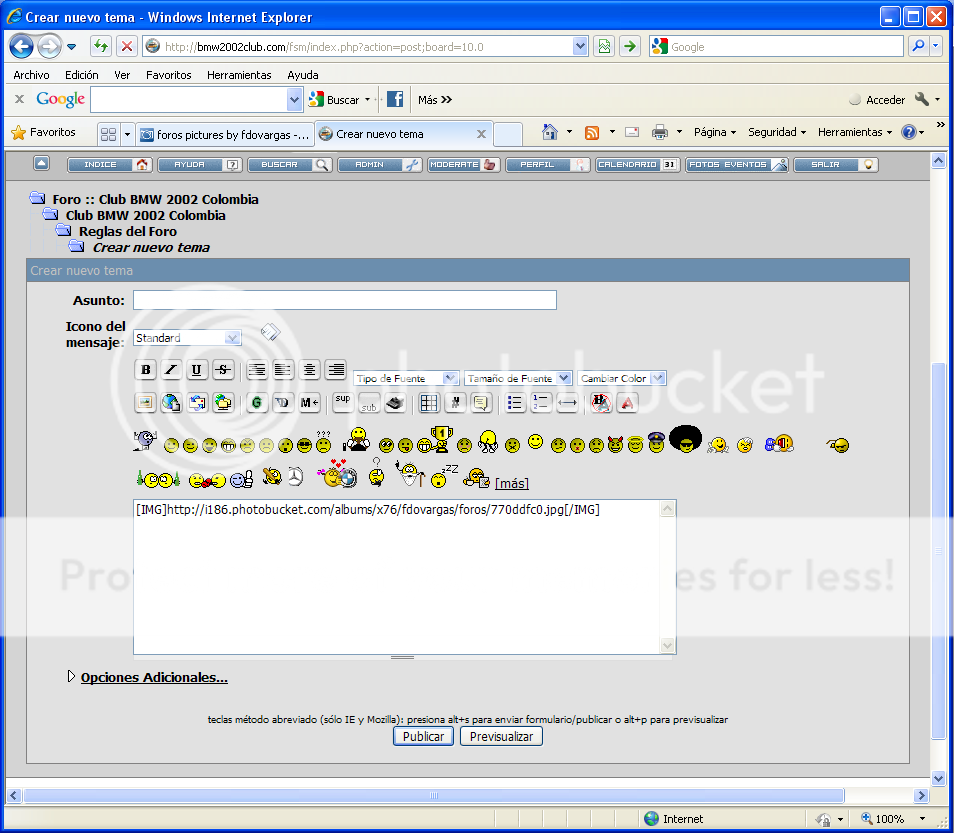Insert superscript tag
Screen dimensions: 954x833
point(343,400)
